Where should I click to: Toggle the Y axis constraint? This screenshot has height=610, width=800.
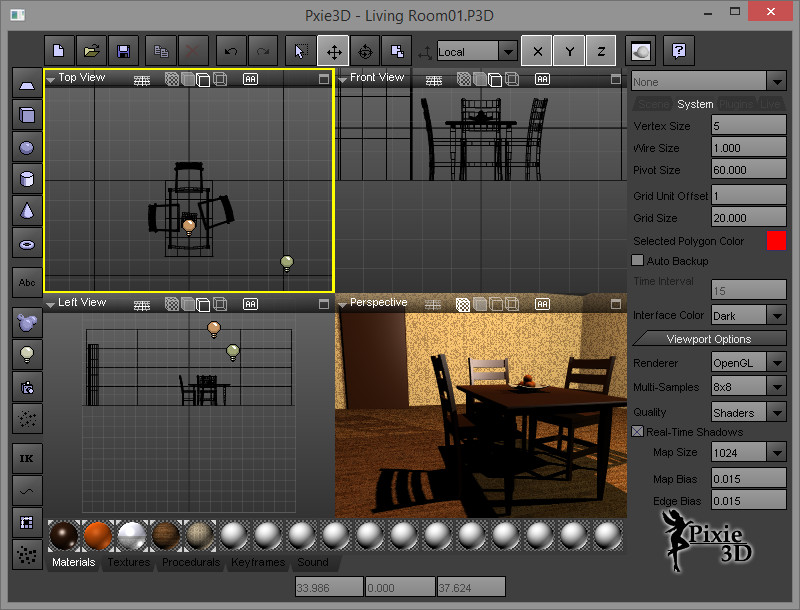pyautogui.click(x=569, y=51)
